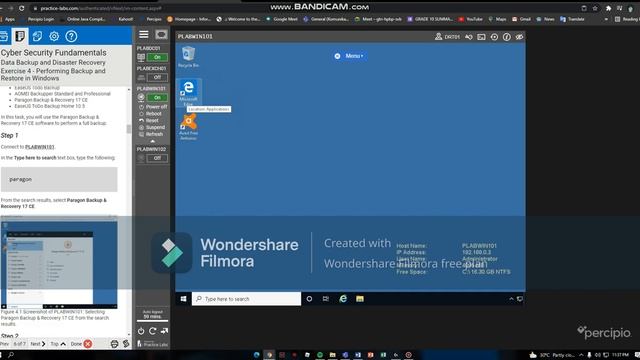Open the Figure 4.1 screenshot thumbnail
This screenshot has width=640, height=360.
pyautogui.click(x=59, y=264)
